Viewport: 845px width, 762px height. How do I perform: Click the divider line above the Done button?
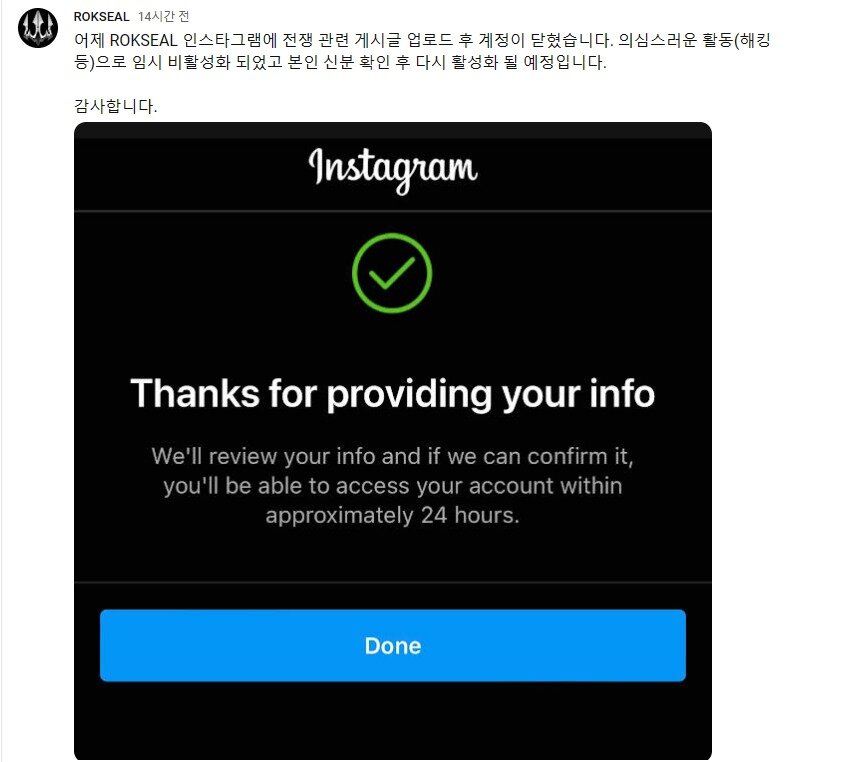pyautogui.click(x=393, y=582)
